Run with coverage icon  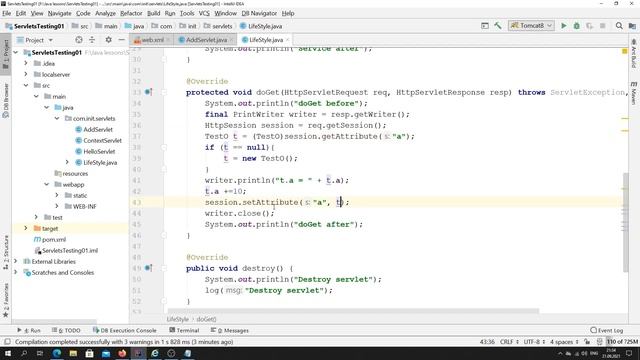589,26
